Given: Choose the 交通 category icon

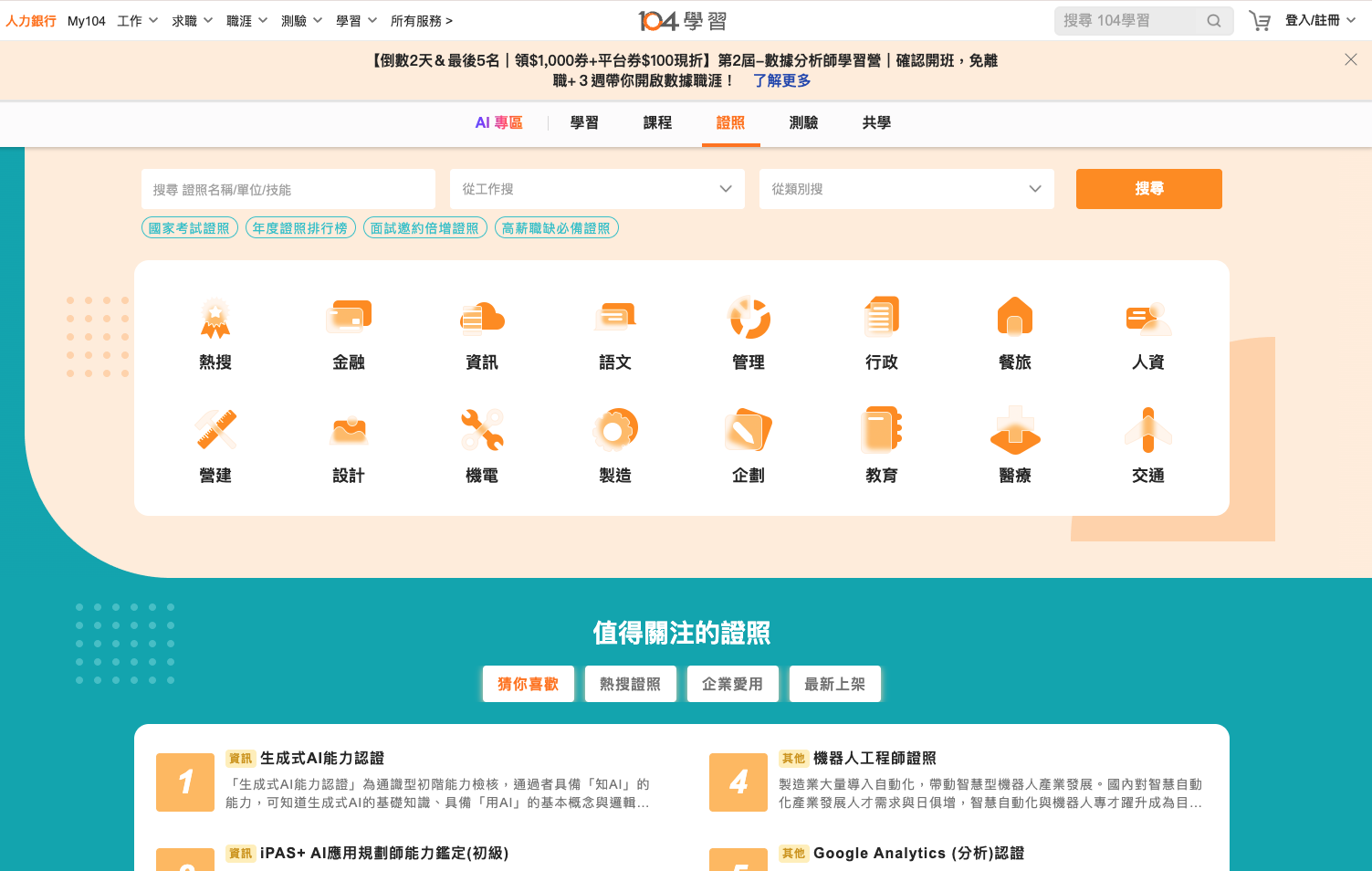Looking at the screenshot, I should tap(1148, 430).
